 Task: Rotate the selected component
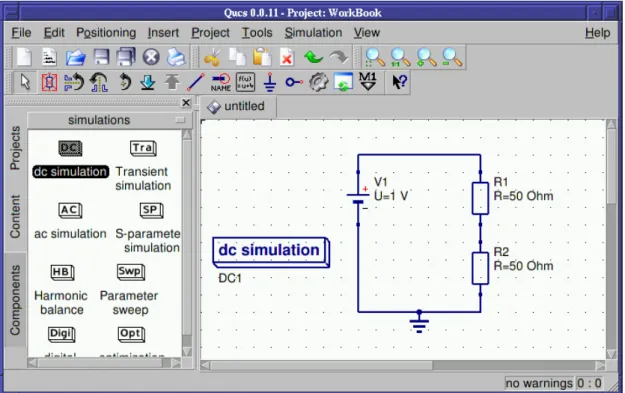coord(124,83)
